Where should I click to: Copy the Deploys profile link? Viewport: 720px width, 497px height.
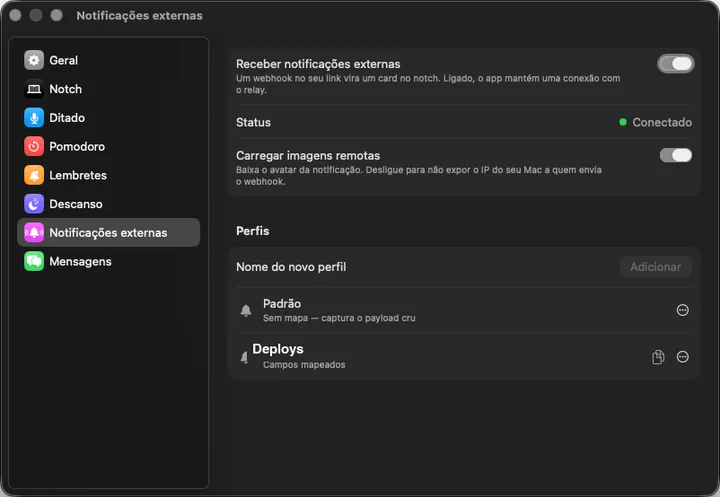(x=658, y=357)
